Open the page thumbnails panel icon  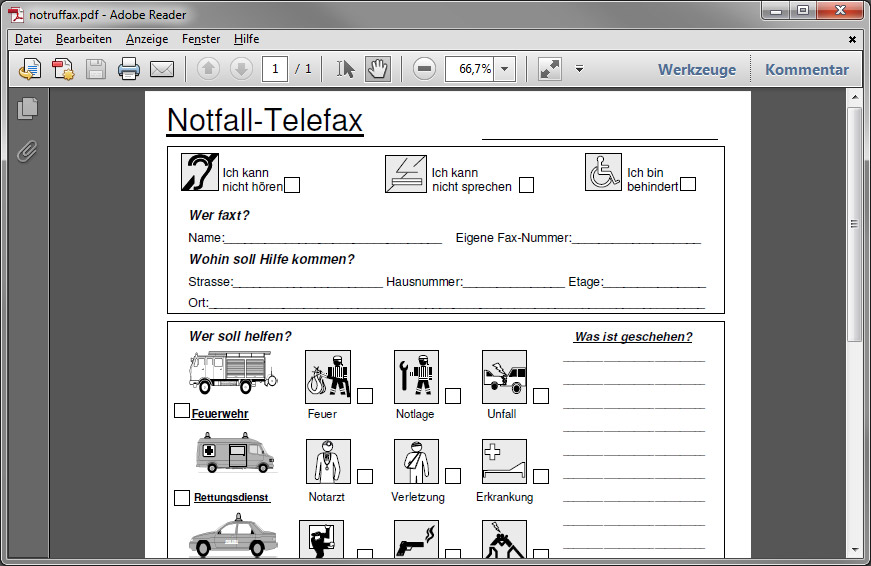[x=28, y=109]
